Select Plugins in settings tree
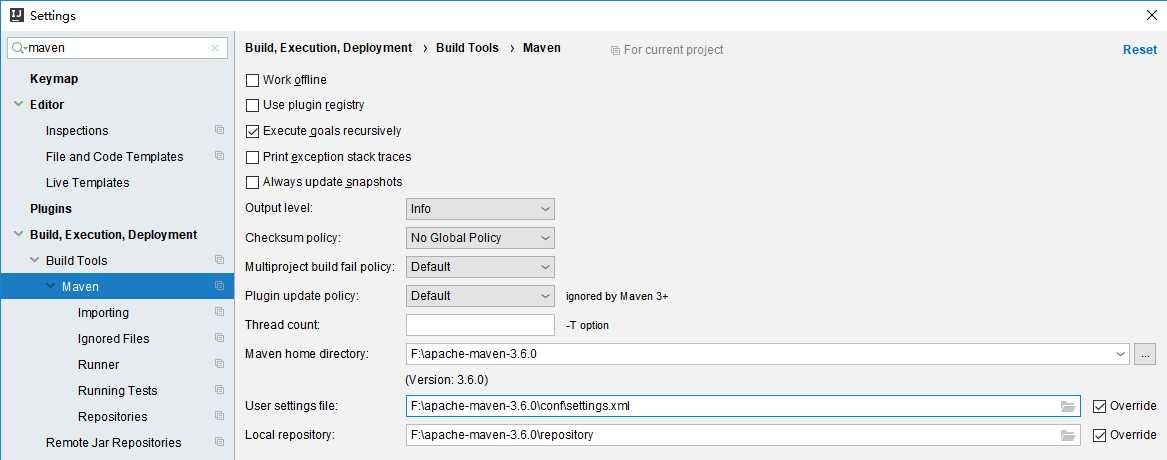The height and width of the screenshot is (460, 1167). pos(51,209)
